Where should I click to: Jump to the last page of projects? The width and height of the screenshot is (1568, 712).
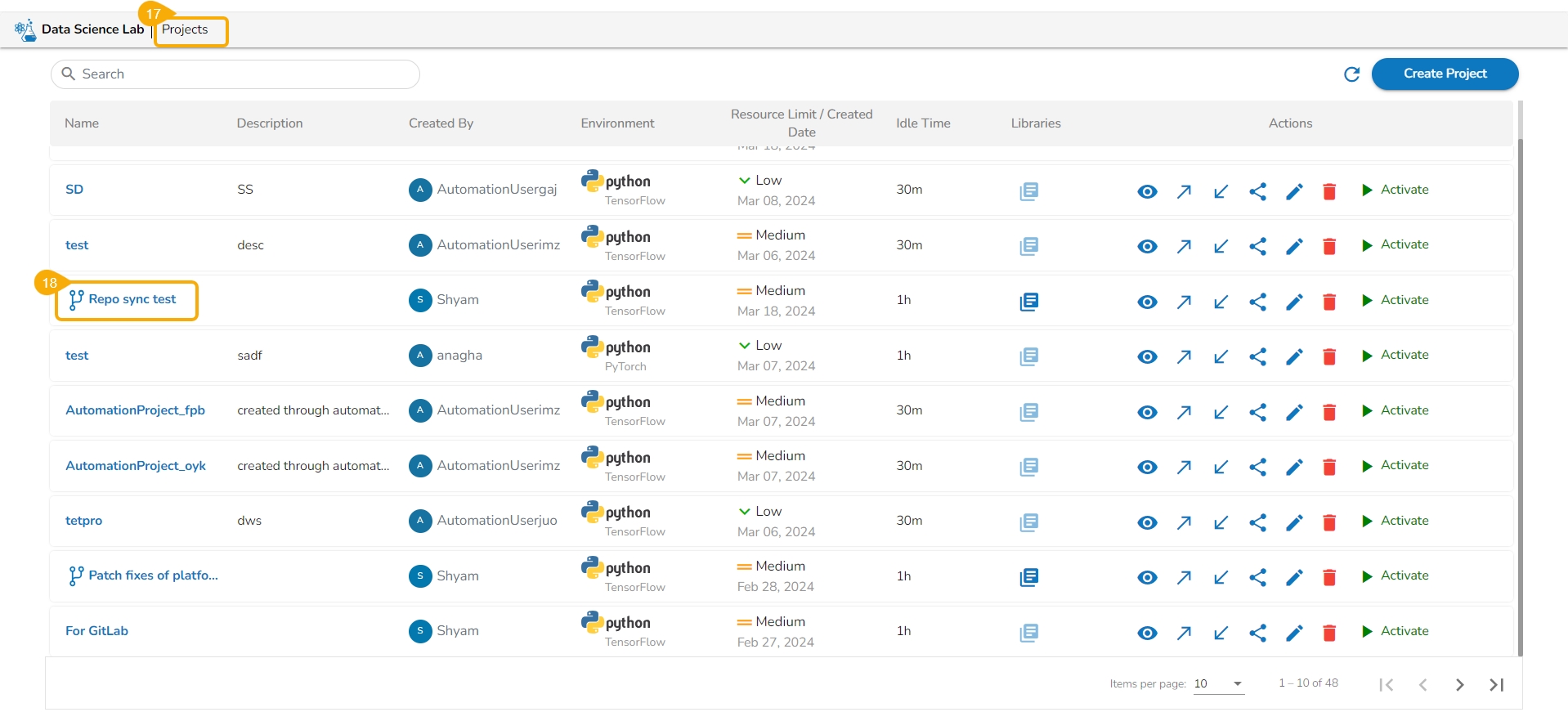tap(1496, 685)
